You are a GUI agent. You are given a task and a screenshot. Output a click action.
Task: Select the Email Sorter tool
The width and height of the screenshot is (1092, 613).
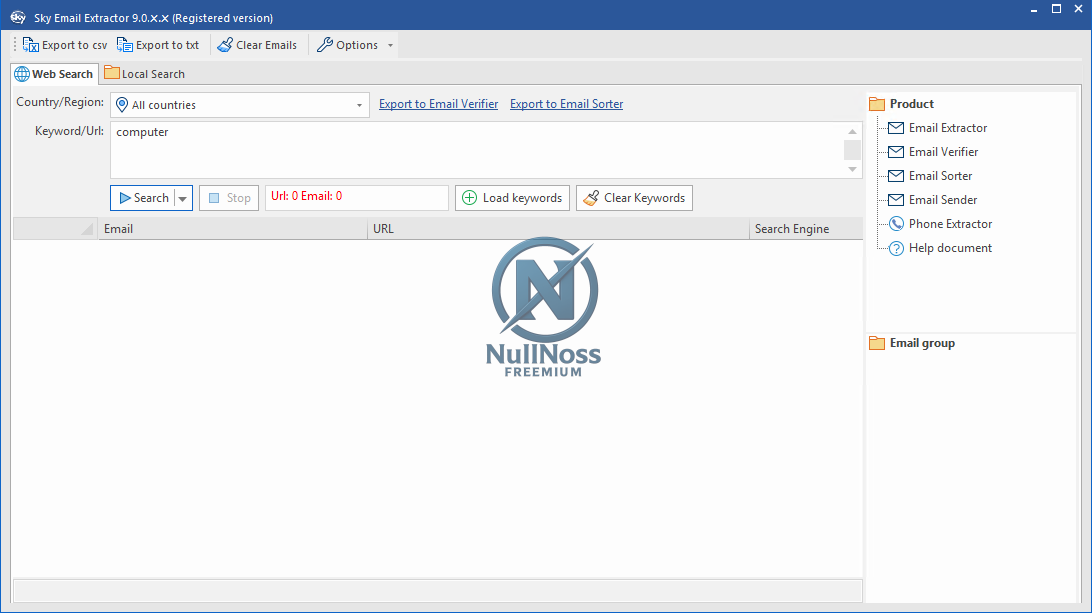[938, 175]
